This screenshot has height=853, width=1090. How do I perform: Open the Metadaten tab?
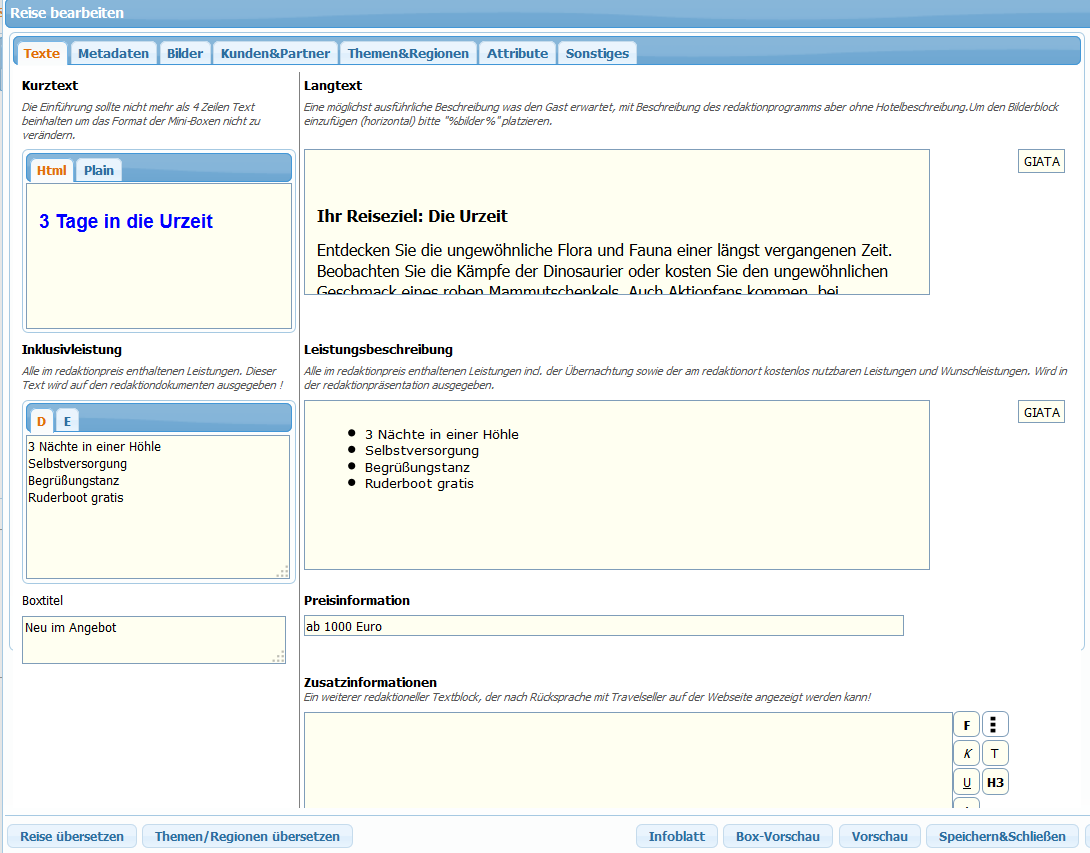[113, 53]
